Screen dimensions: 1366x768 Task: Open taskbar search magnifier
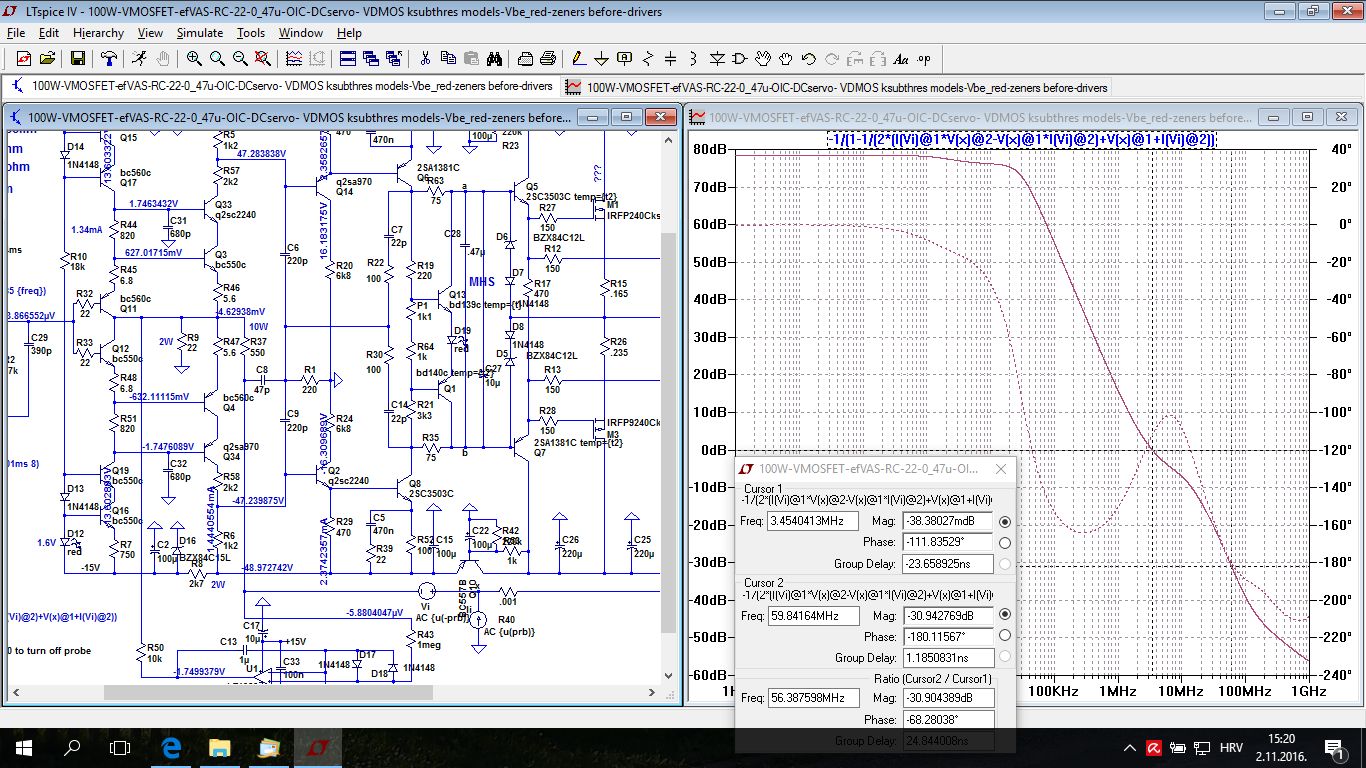tap(72, 747)
